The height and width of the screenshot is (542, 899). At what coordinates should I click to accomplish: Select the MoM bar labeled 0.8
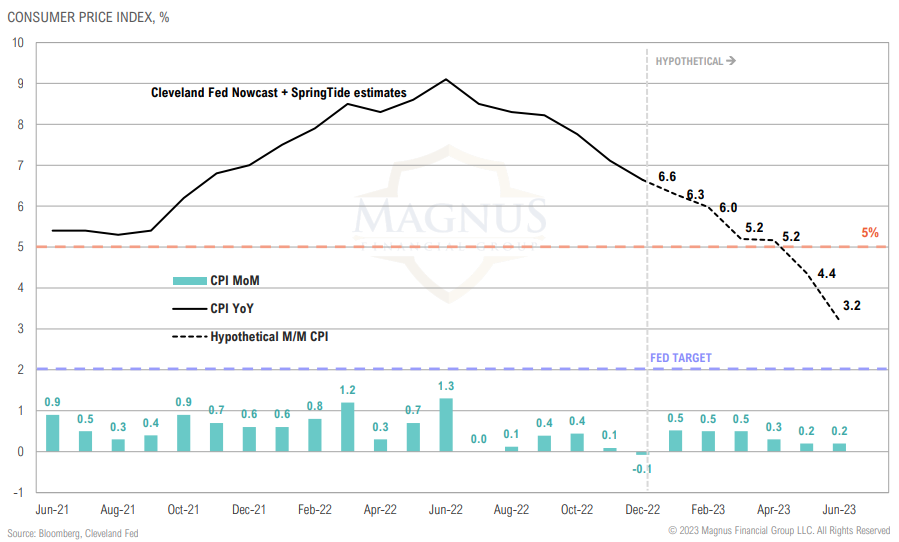click(x=315, y=435)
